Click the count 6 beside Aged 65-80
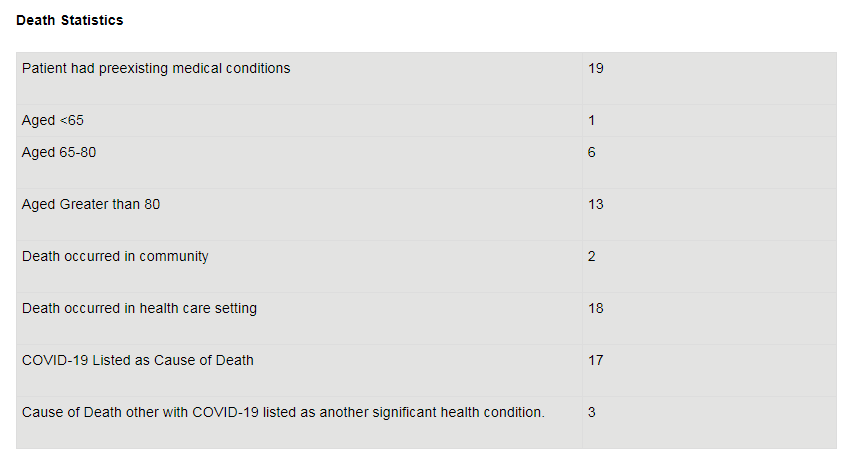849x458 pixels. click(x=592, y=153)
